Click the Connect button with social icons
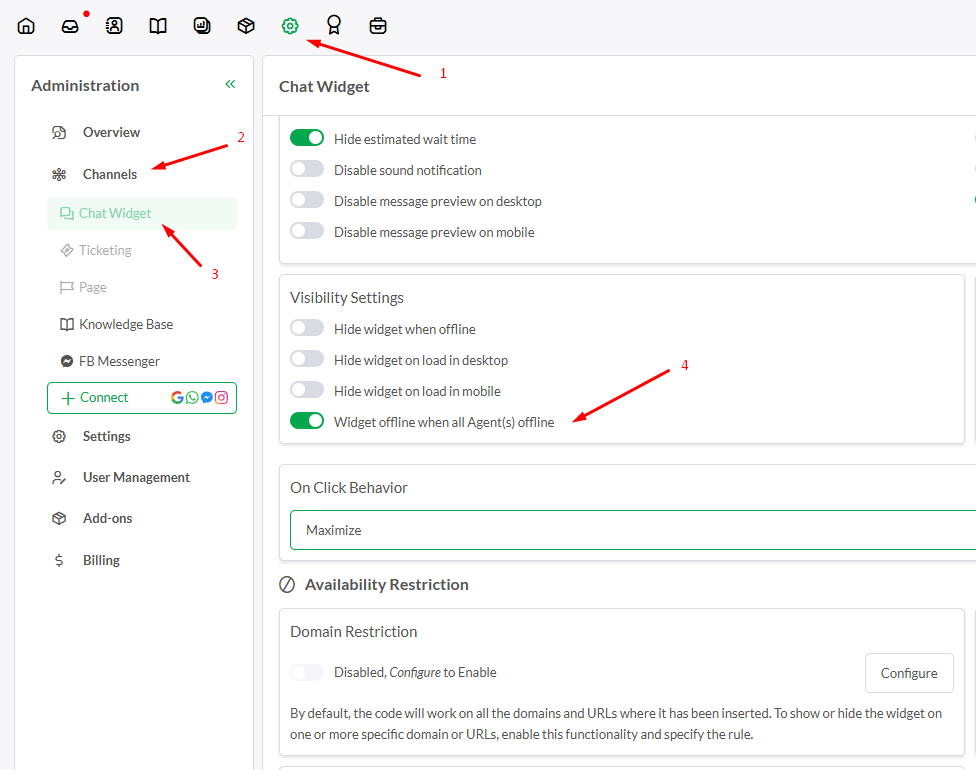 [142, 398]
